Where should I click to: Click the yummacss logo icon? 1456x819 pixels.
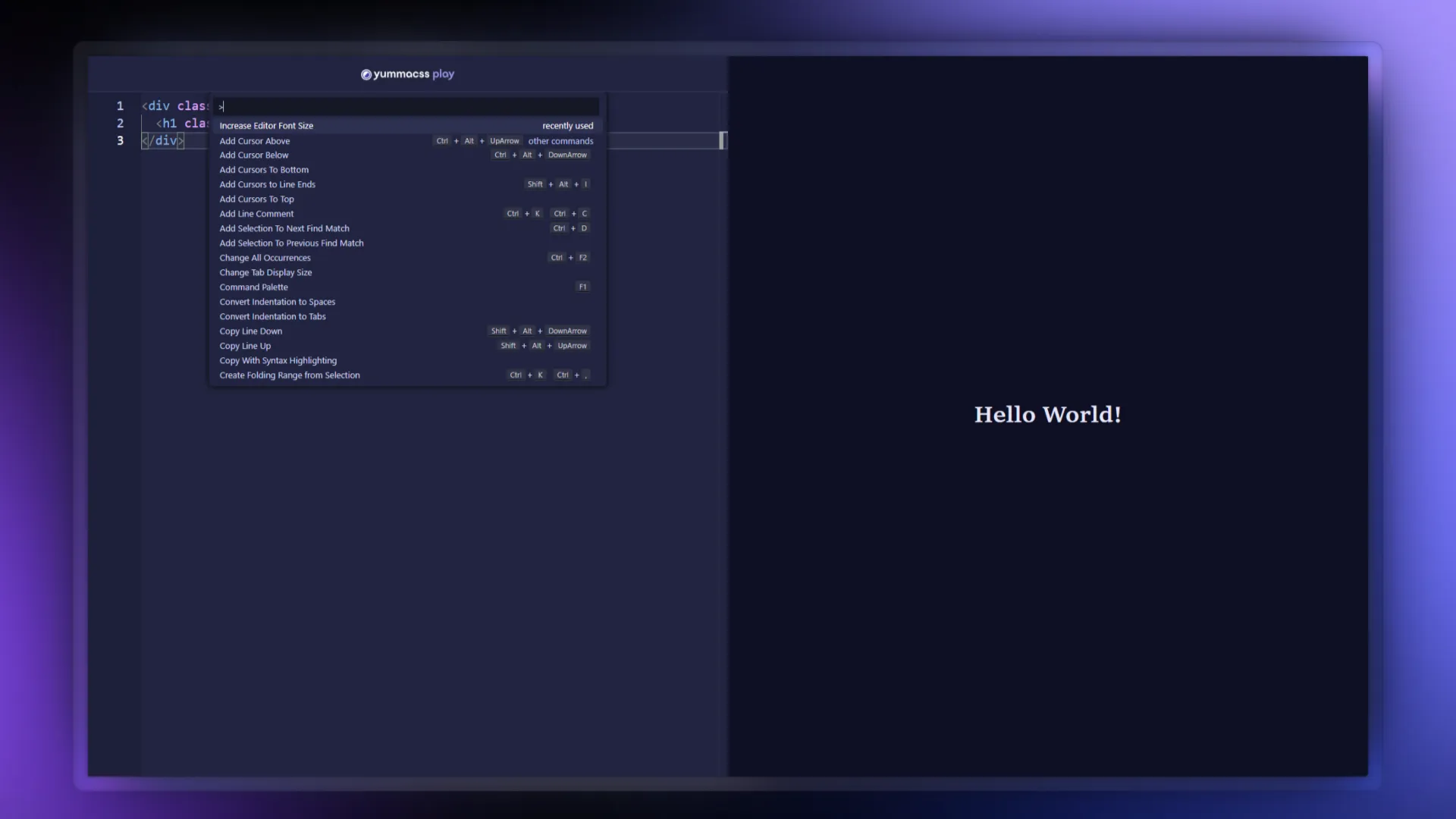(x=366, y=74)
